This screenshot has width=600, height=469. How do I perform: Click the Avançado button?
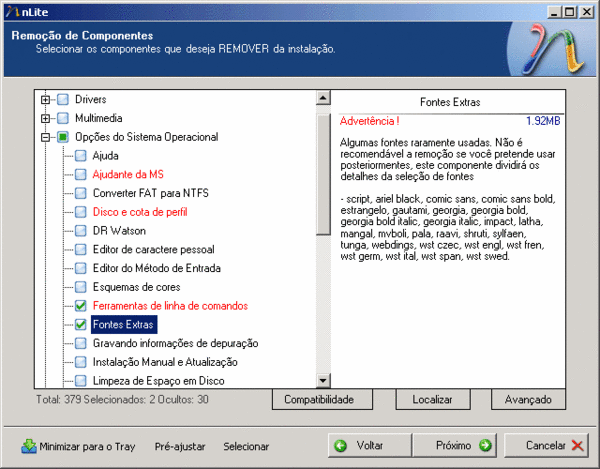[x=528, y=399]
